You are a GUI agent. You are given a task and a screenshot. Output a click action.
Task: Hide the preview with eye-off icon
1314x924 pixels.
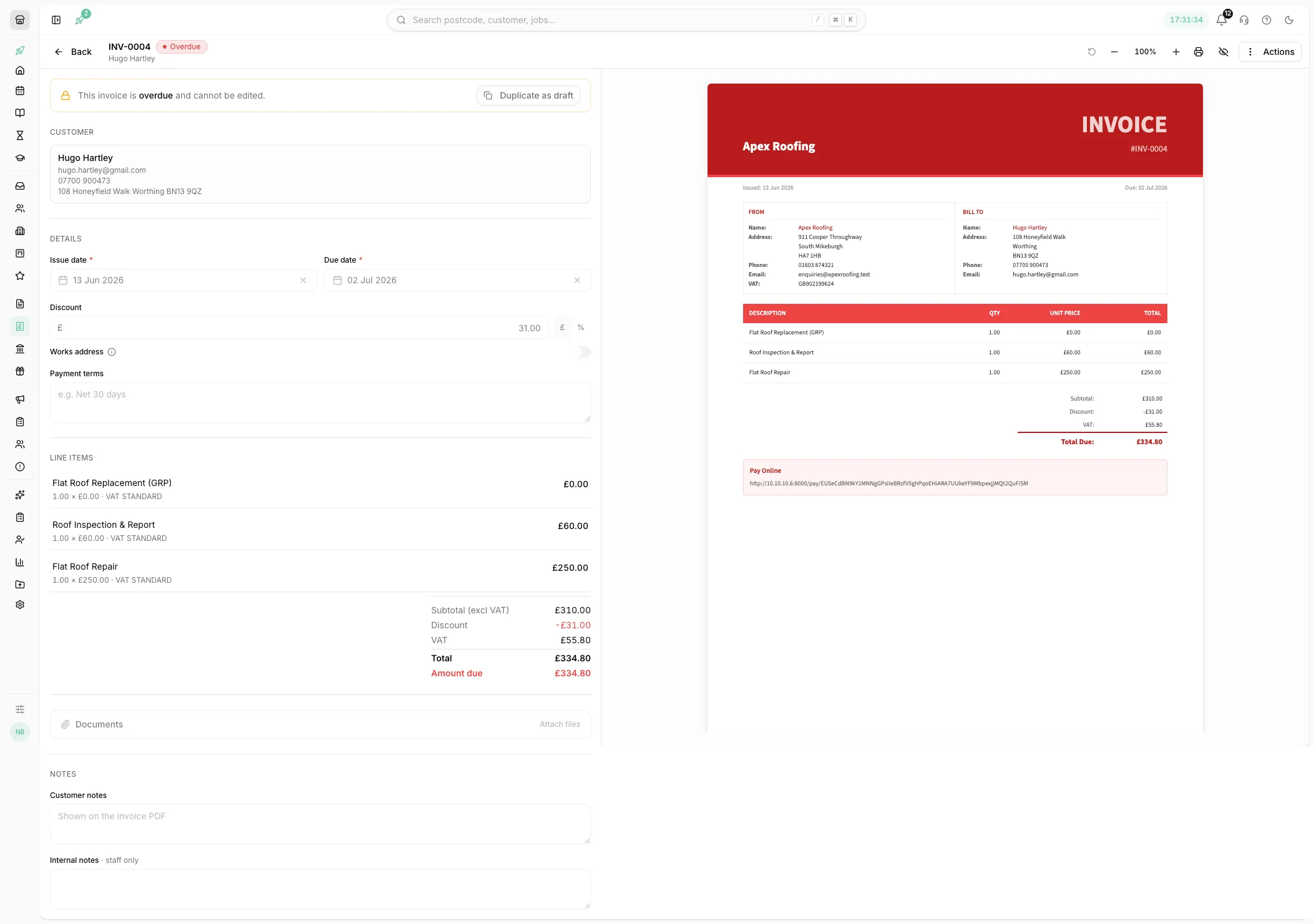click(1224, 52)
